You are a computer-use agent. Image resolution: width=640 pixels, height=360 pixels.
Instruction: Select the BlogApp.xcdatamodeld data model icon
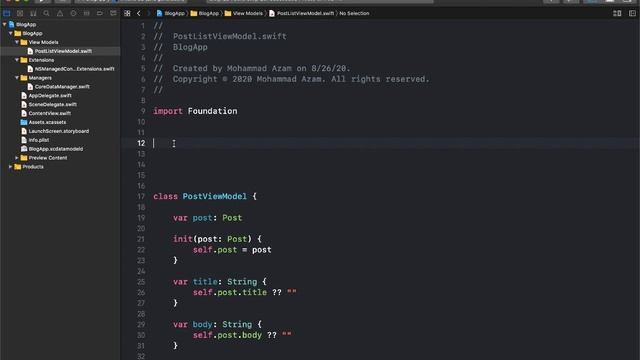pyautogui.click(x=24, y=149)
